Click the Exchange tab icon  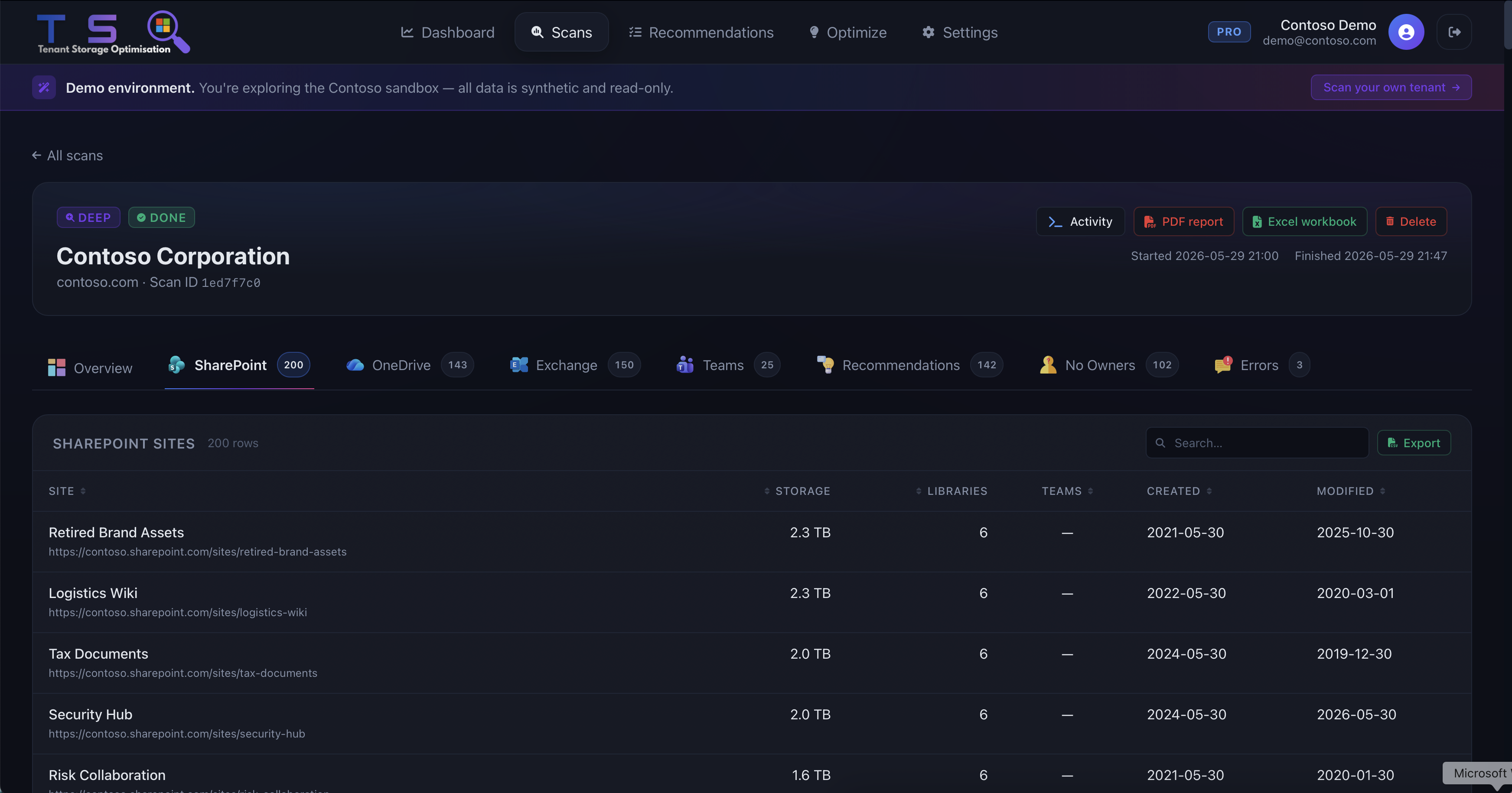[x=519, y=365]
